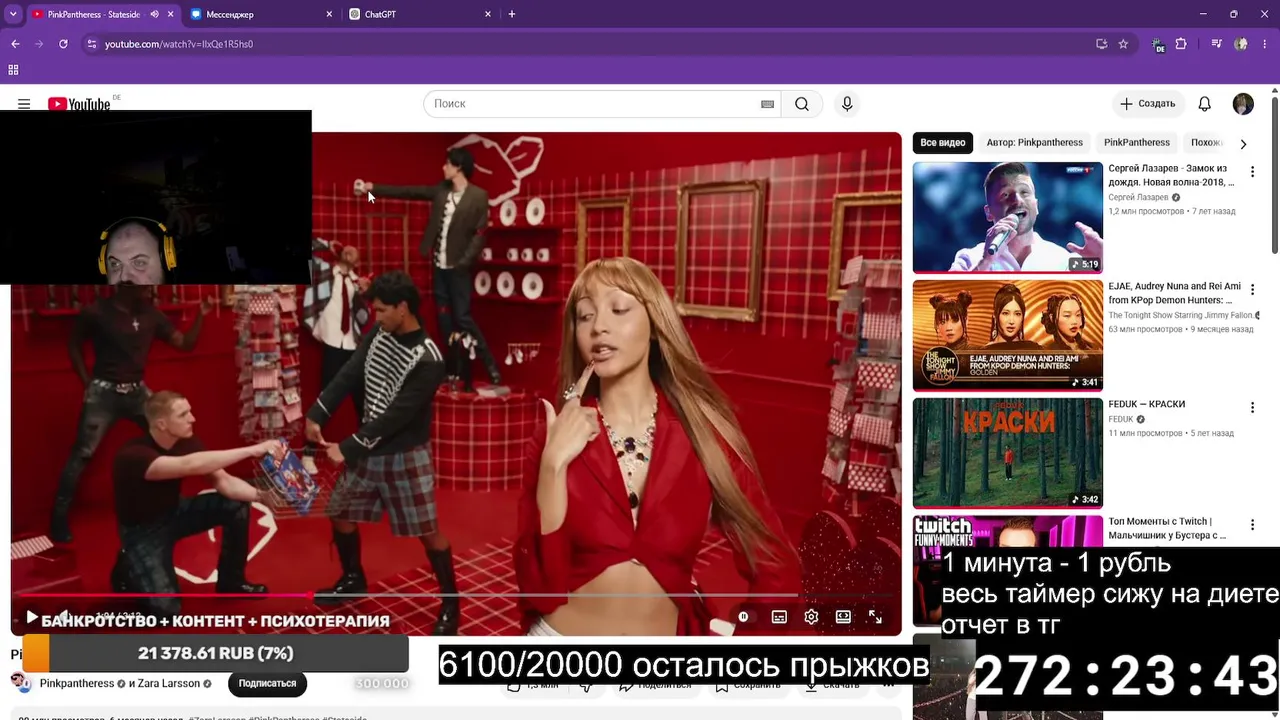Screen dimensions: 1280x720
Task: Seek on the video progress bar
Action: coord(455,596)
